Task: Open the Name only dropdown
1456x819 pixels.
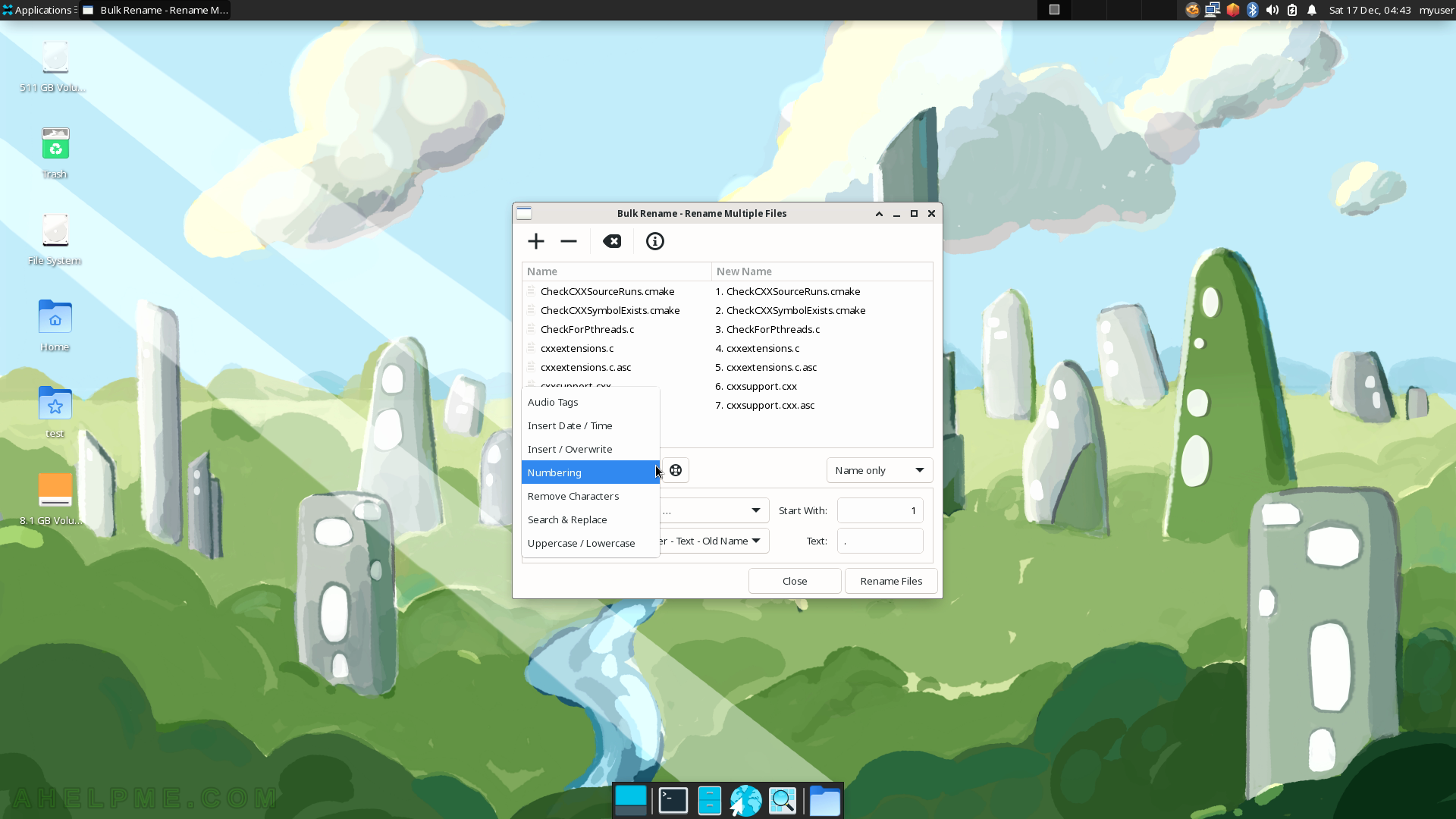Action: (x=880, y=470)
